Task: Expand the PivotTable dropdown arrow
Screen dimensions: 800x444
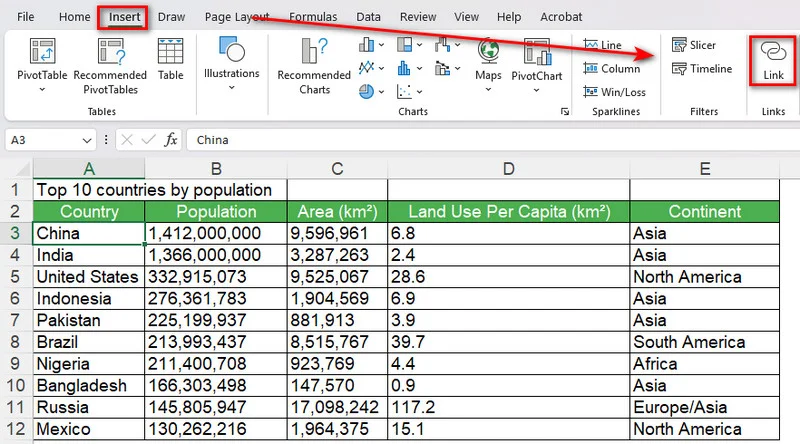Action: click(42, 90)
